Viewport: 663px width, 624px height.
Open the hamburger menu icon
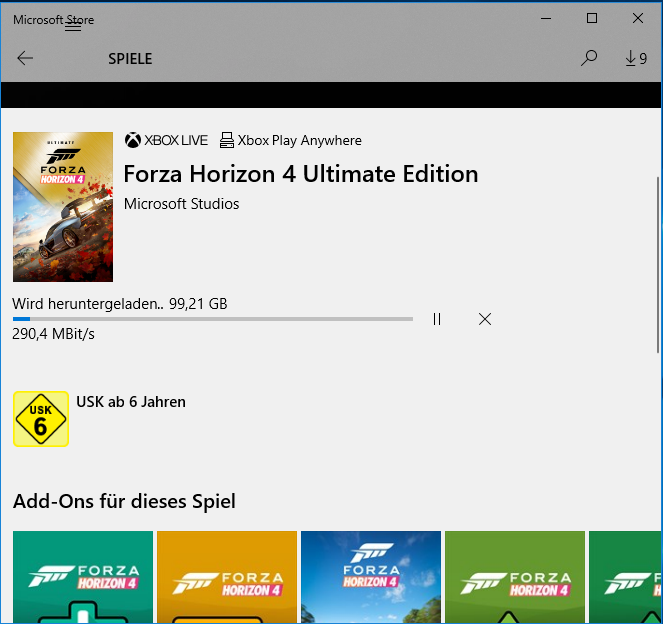tap(73, 26)
